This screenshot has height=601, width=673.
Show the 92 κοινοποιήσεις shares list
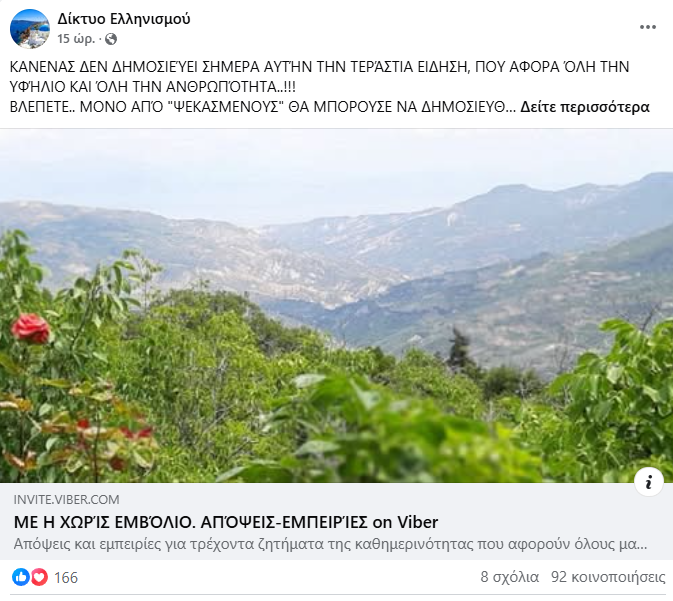click(x=608, y=577)
